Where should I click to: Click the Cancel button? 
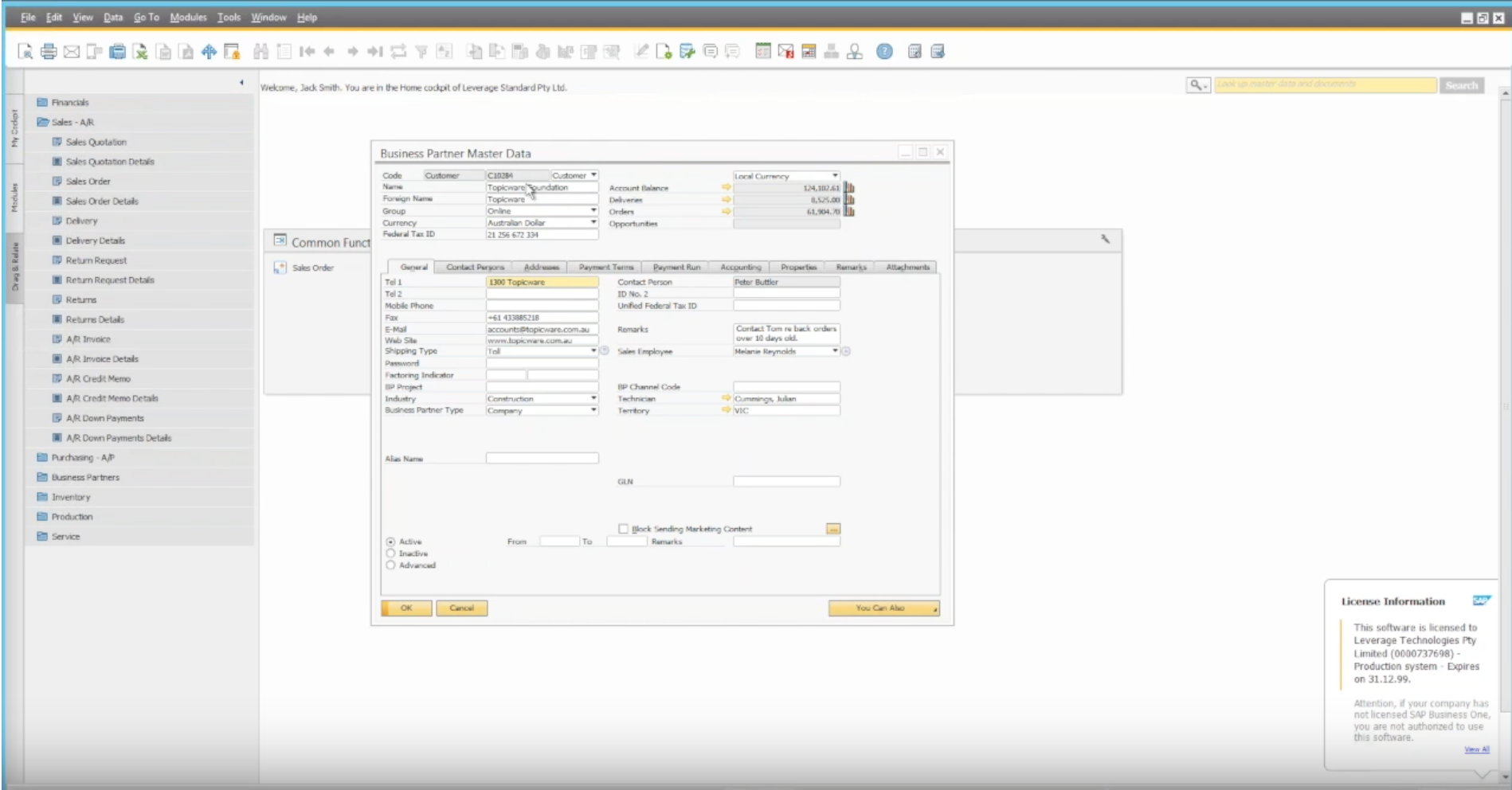(x=461, y=608)
